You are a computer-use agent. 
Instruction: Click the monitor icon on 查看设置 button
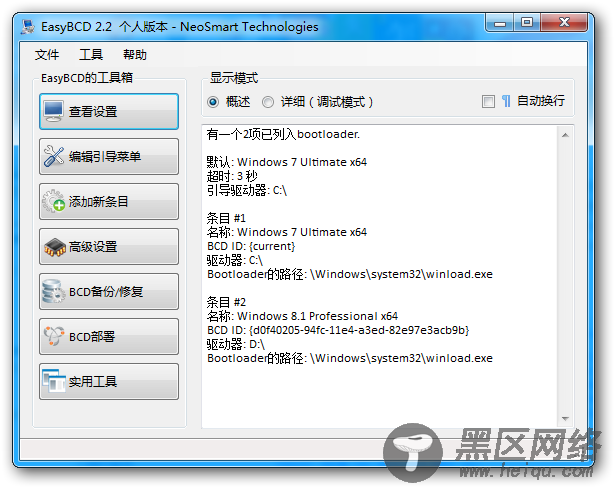(x=53, y=111)
